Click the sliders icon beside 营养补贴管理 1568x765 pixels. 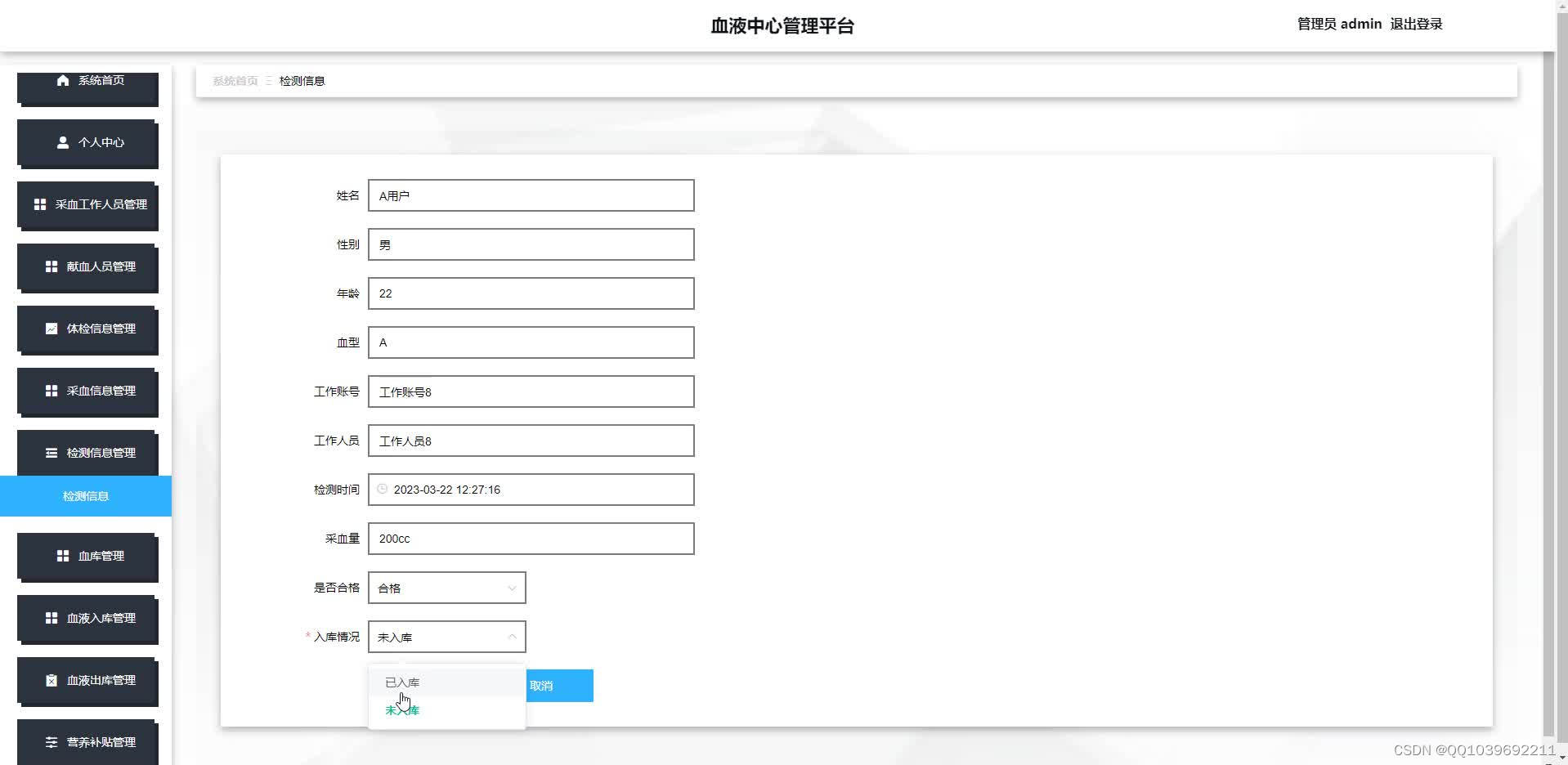point(52,742)
